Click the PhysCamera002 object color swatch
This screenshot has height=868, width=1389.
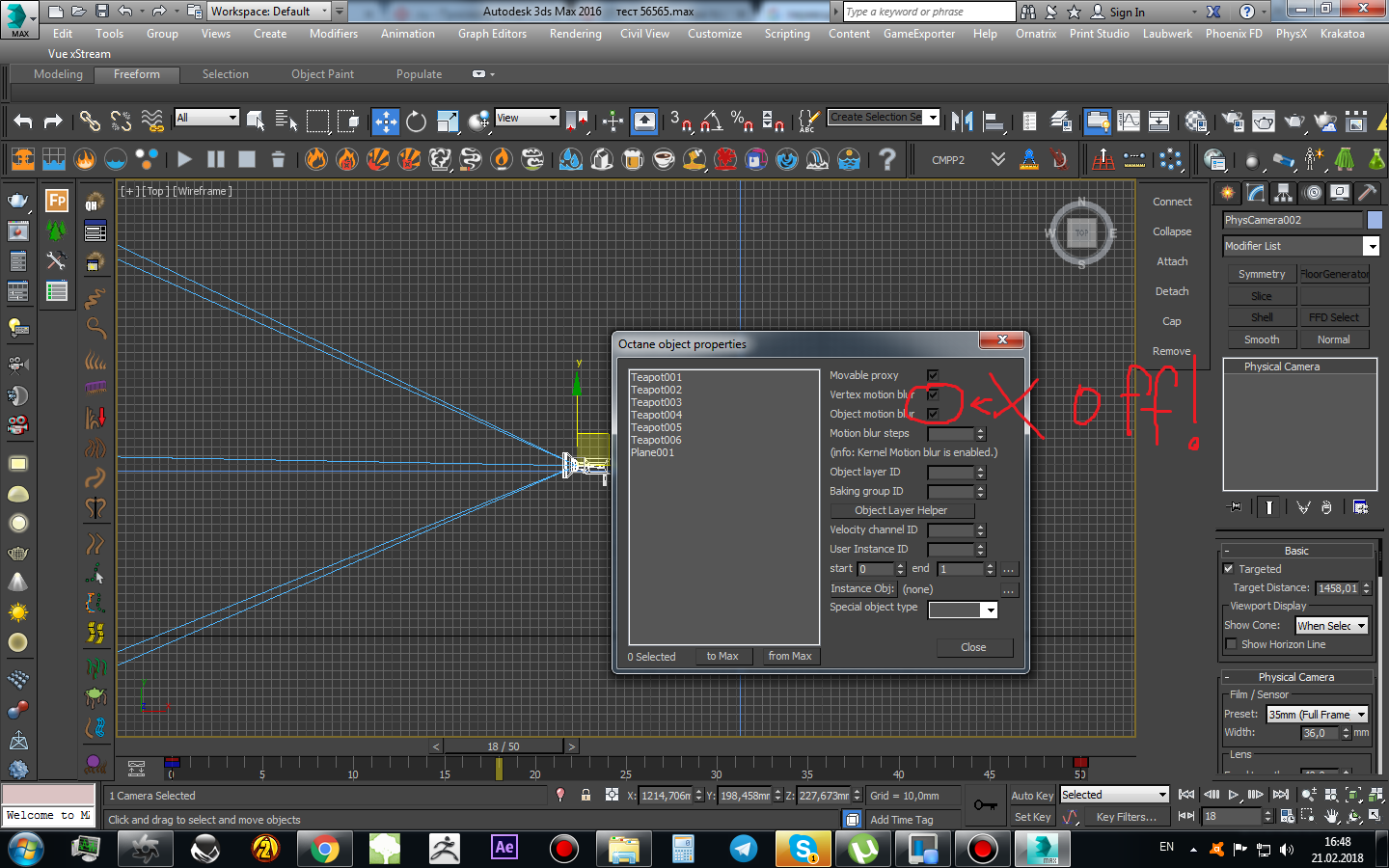coord(1375,220)
